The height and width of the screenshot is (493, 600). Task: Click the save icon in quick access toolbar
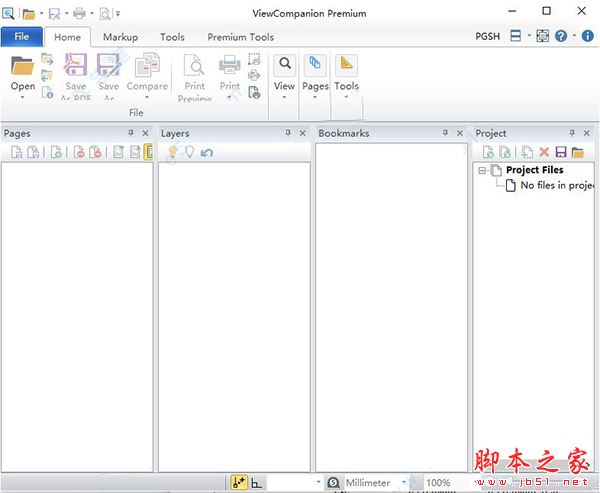pos(54,14)
